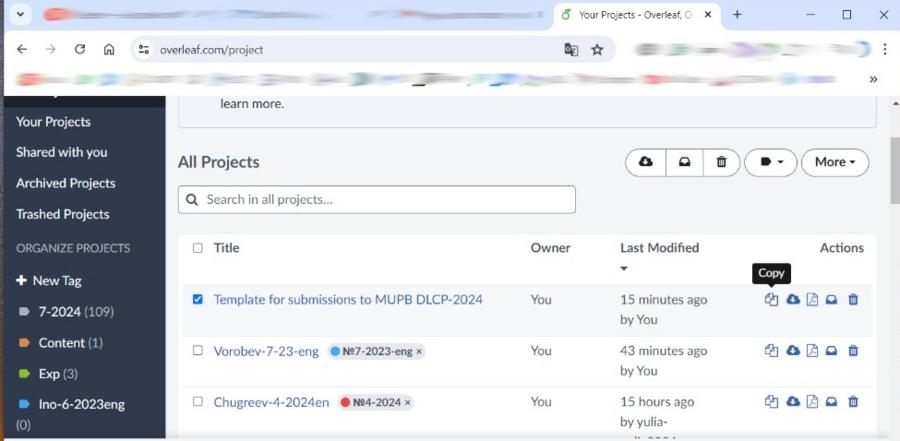Filter by the Content tag
Screen dimensions: 900x441
tap(60, 343)
